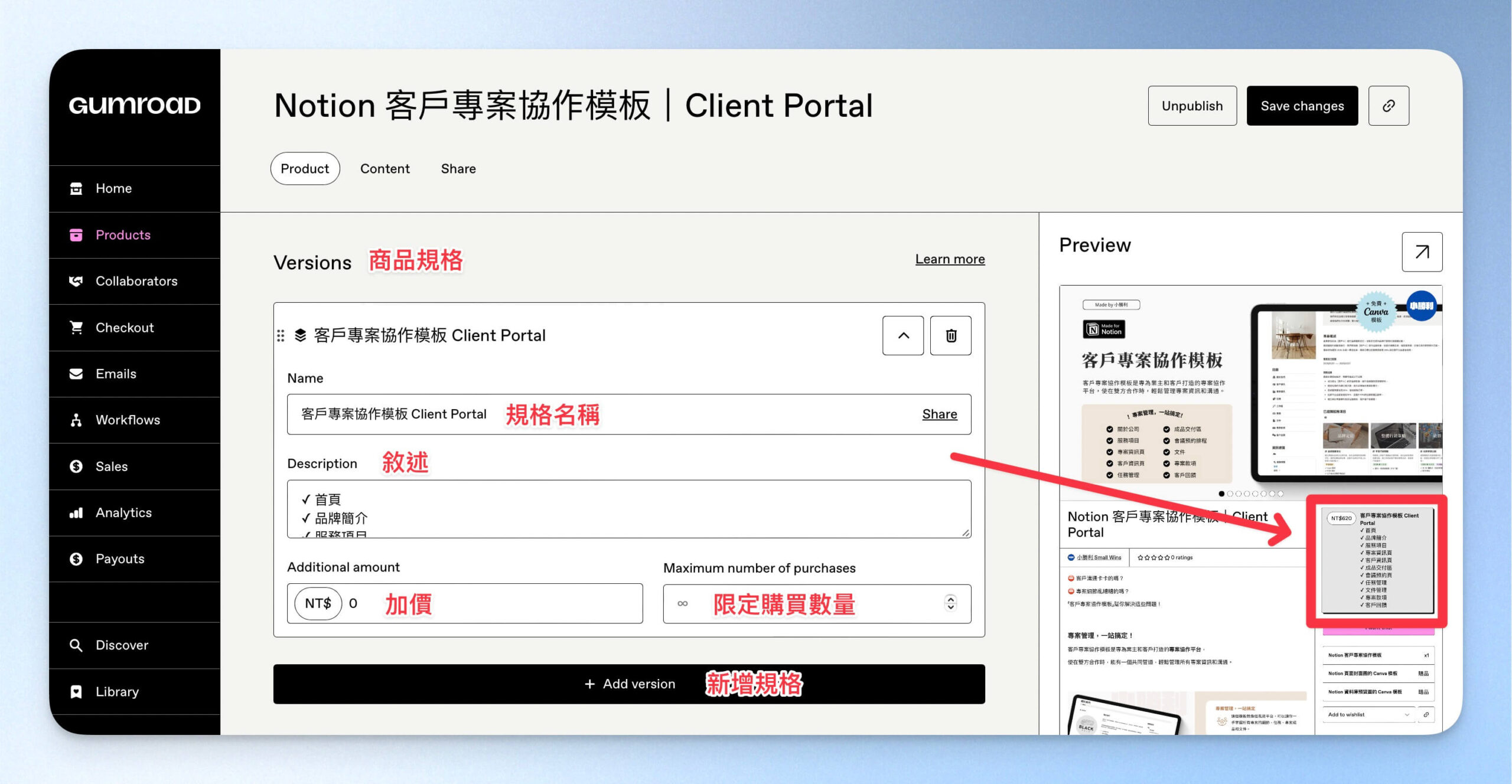Open Workflows in the sidebar
Screen dimensions: 1512x784
click(135, 420)
